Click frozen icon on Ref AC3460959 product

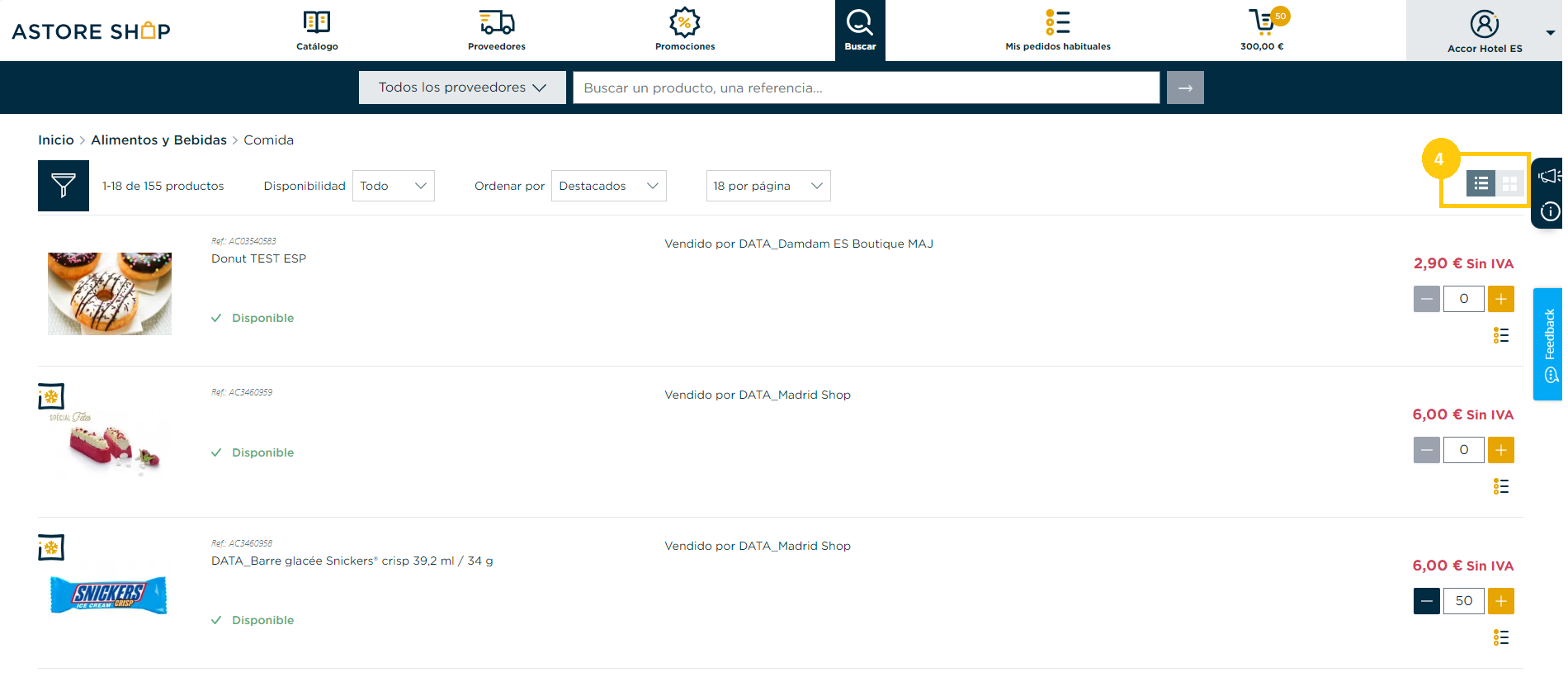[x=51, y=396]
